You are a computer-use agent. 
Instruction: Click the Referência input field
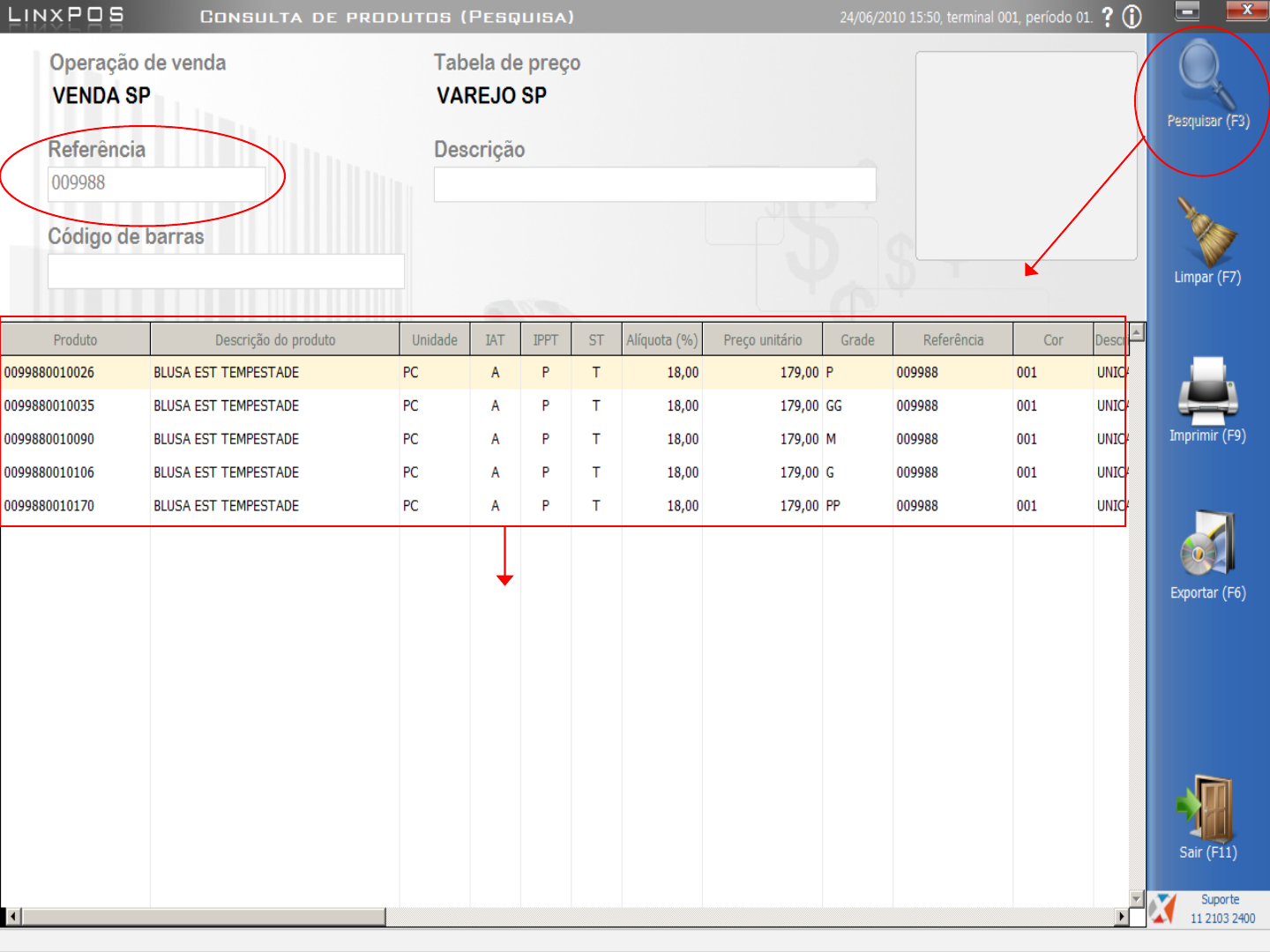tap(156, 183)
